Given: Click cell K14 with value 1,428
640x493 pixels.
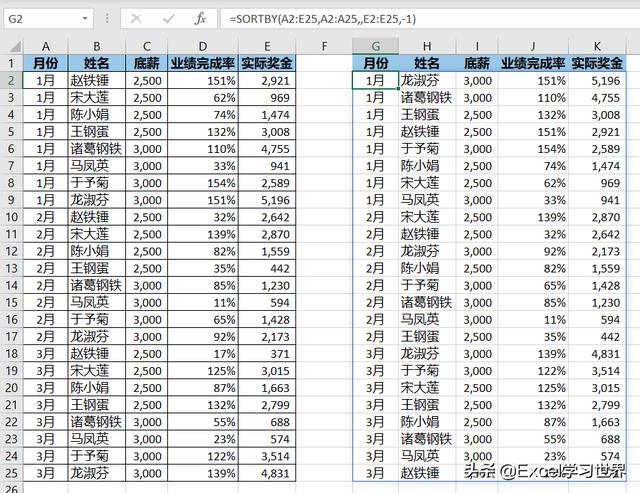Looking at the screenshot, I should [597, 286].
